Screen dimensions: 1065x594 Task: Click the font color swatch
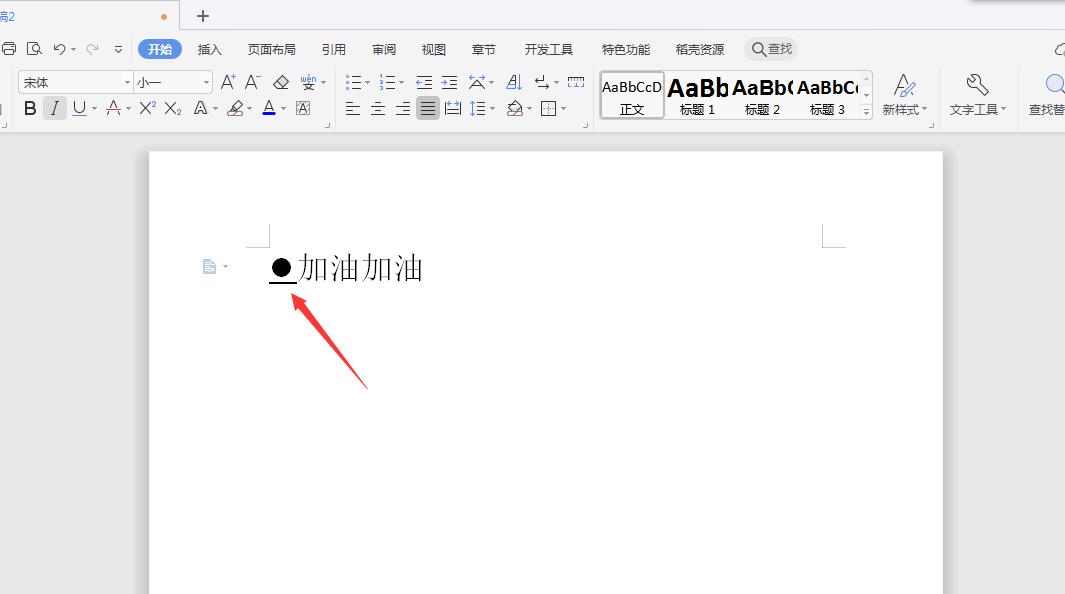[x=270, y=108]
